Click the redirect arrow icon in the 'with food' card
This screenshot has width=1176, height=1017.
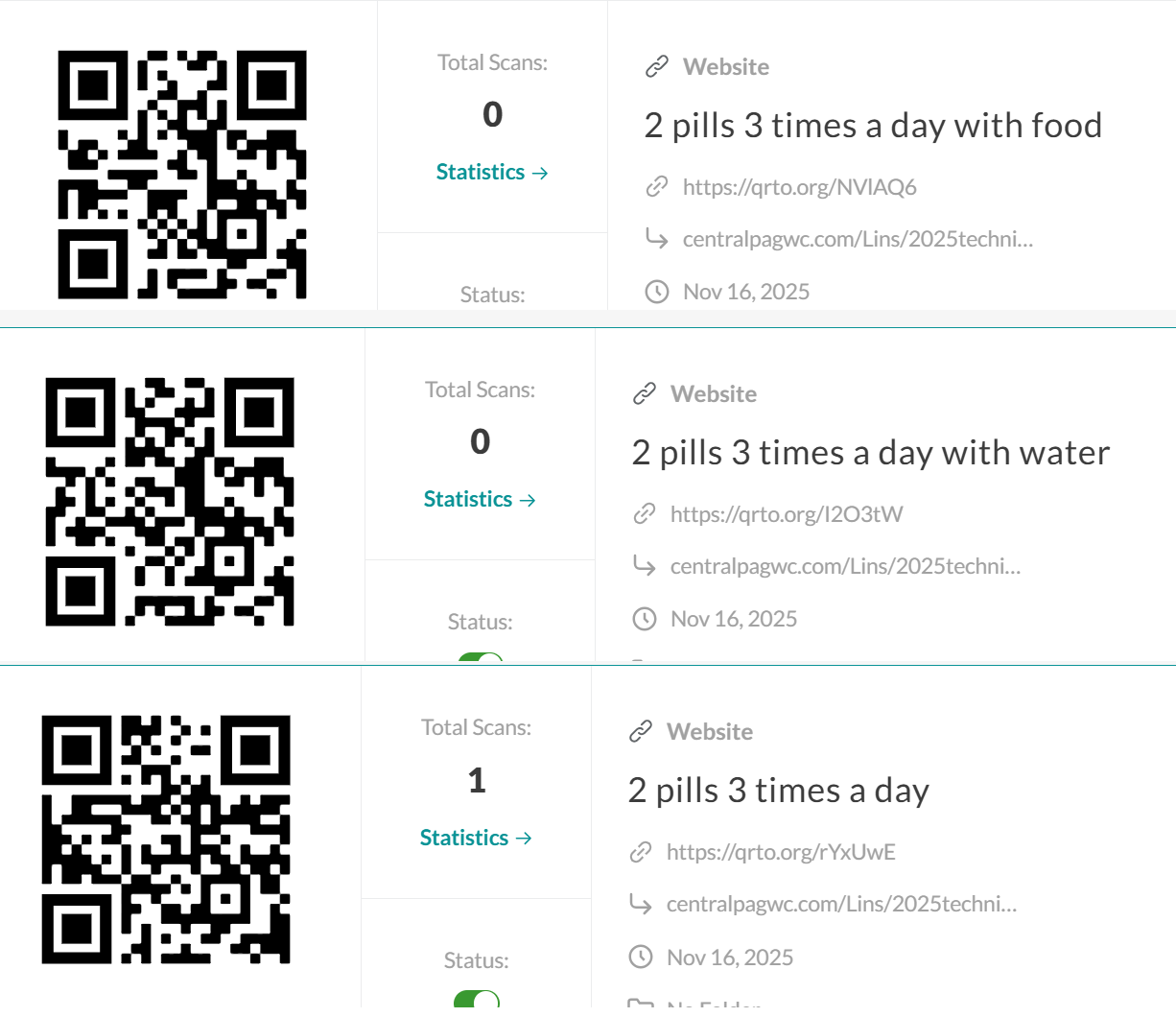pos(657,238)
